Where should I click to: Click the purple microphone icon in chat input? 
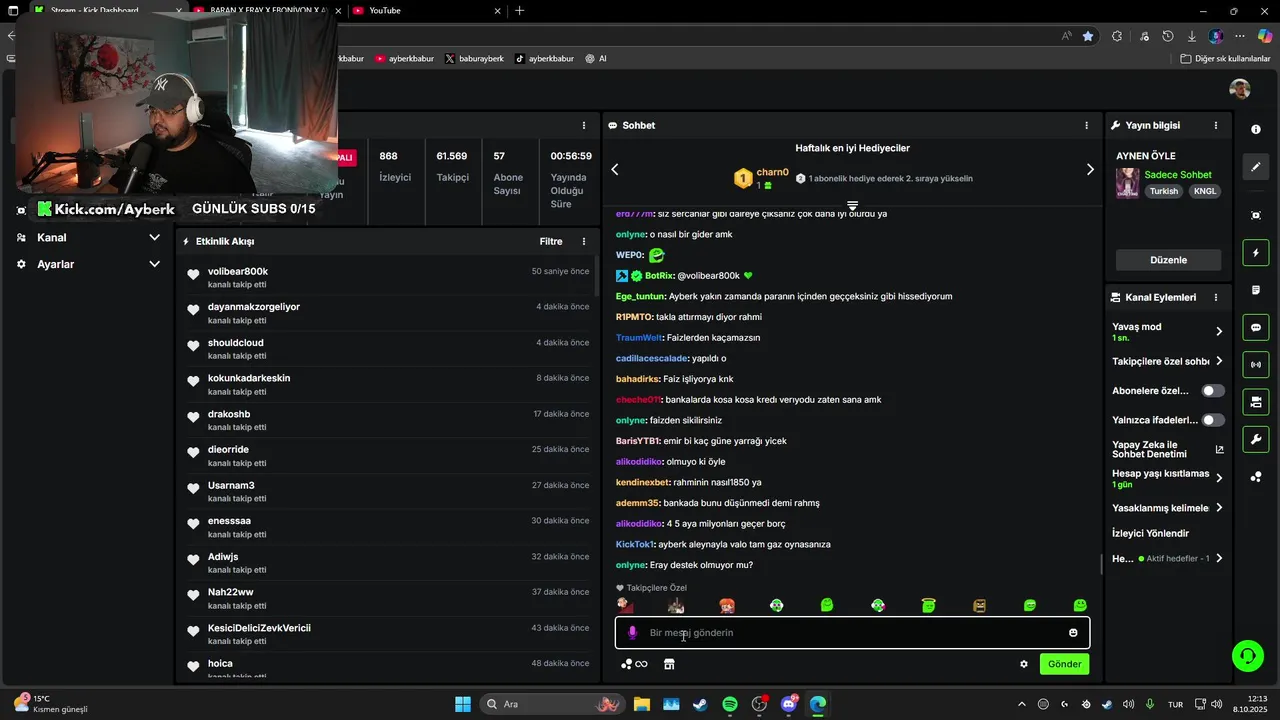click(x=632, y=633)
